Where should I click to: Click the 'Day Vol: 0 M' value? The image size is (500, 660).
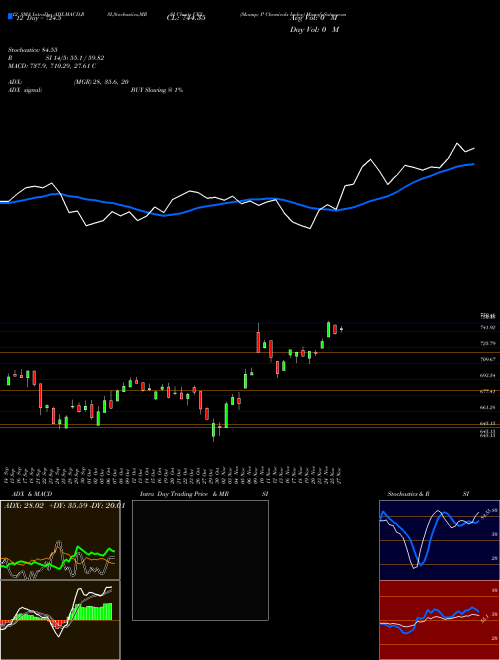tap(314, 29)
